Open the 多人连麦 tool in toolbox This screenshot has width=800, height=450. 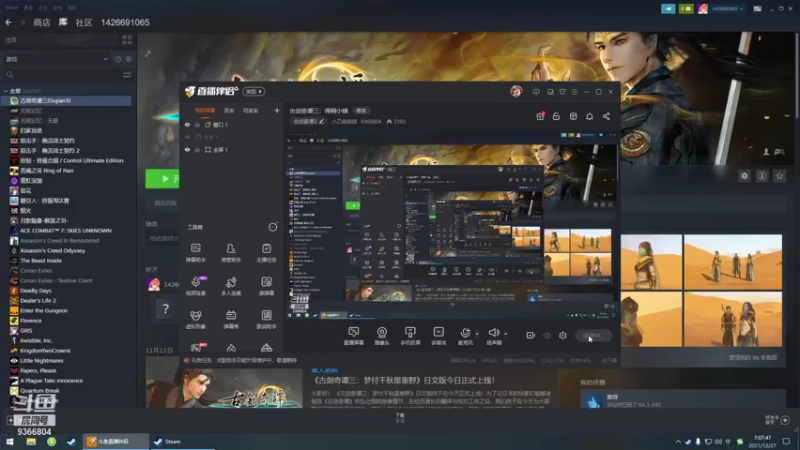[231, 286]
